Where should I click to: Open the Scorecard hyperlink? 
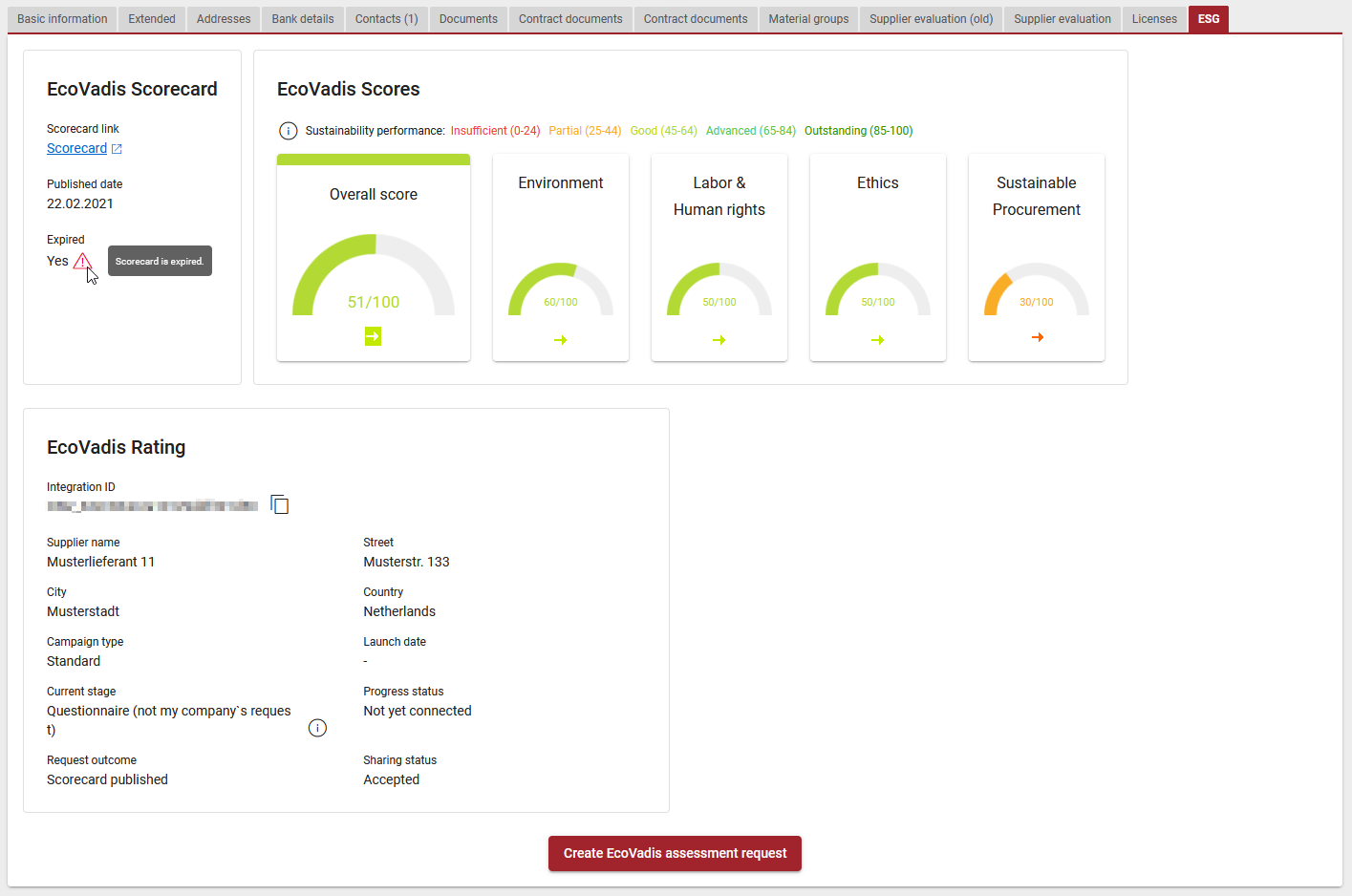coord(76,149)
